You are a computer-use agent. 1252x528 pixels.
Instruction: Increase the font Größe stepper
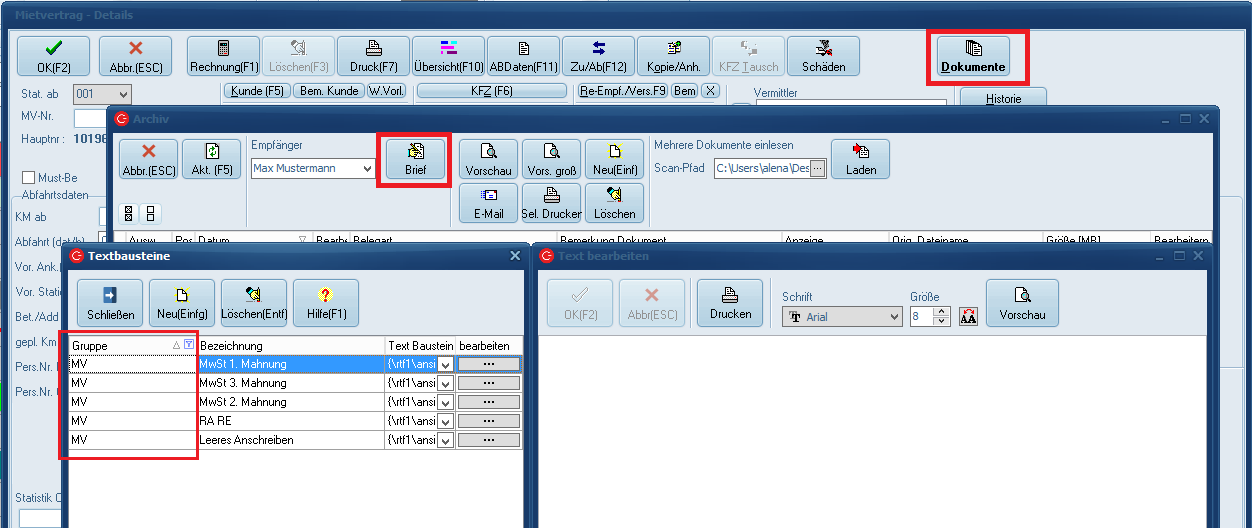pos(941,312)
